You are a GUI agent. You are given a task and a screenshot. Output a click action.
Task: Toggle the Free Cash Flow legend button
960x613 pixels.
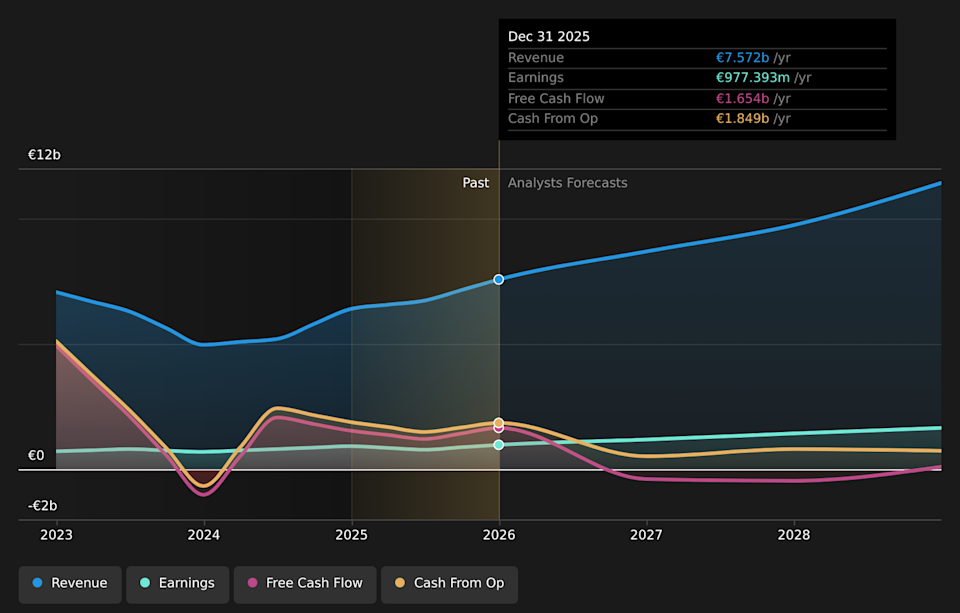coord(305,584)
